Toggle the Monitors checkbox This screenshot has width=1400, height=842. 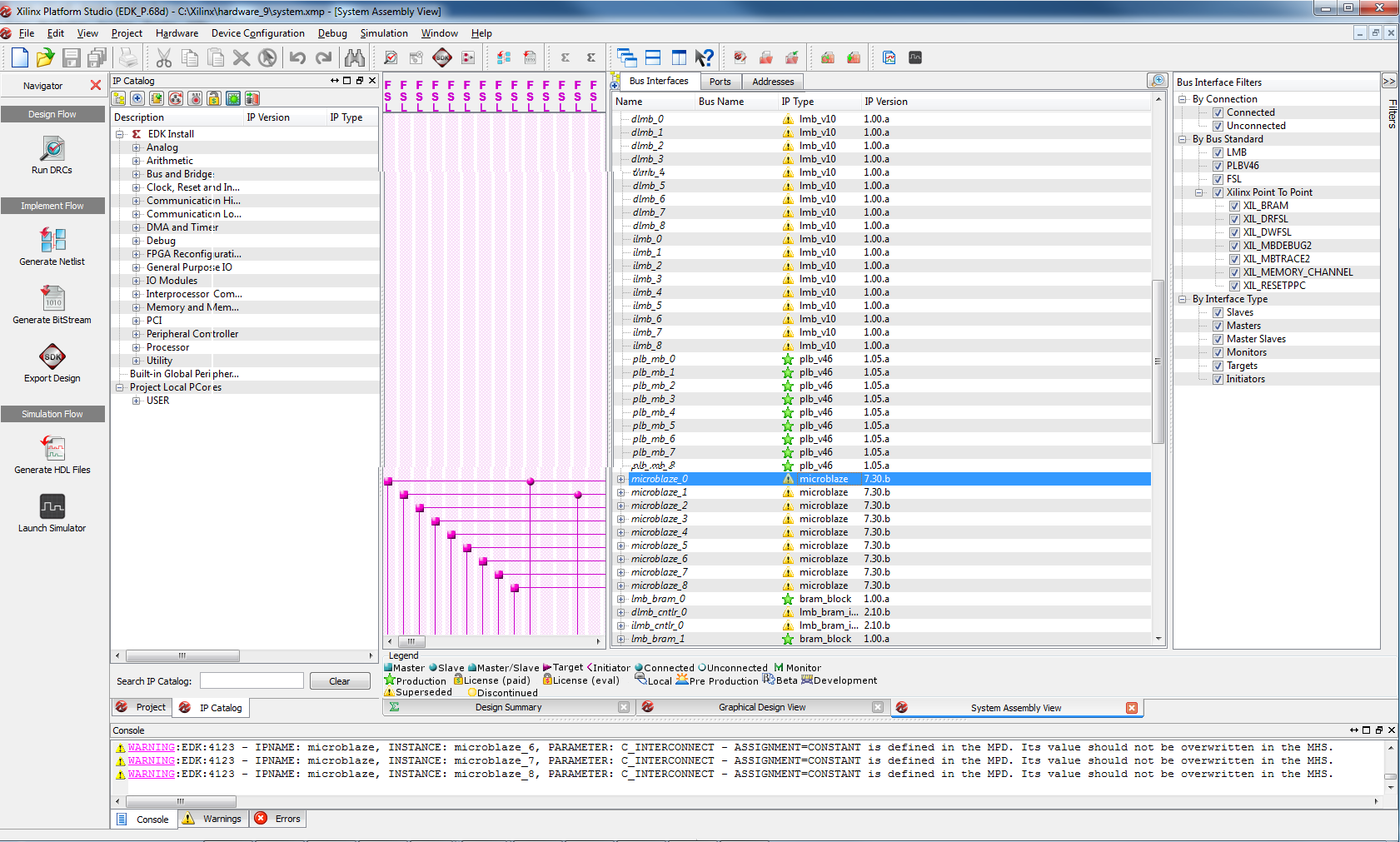coord(1218,352)
